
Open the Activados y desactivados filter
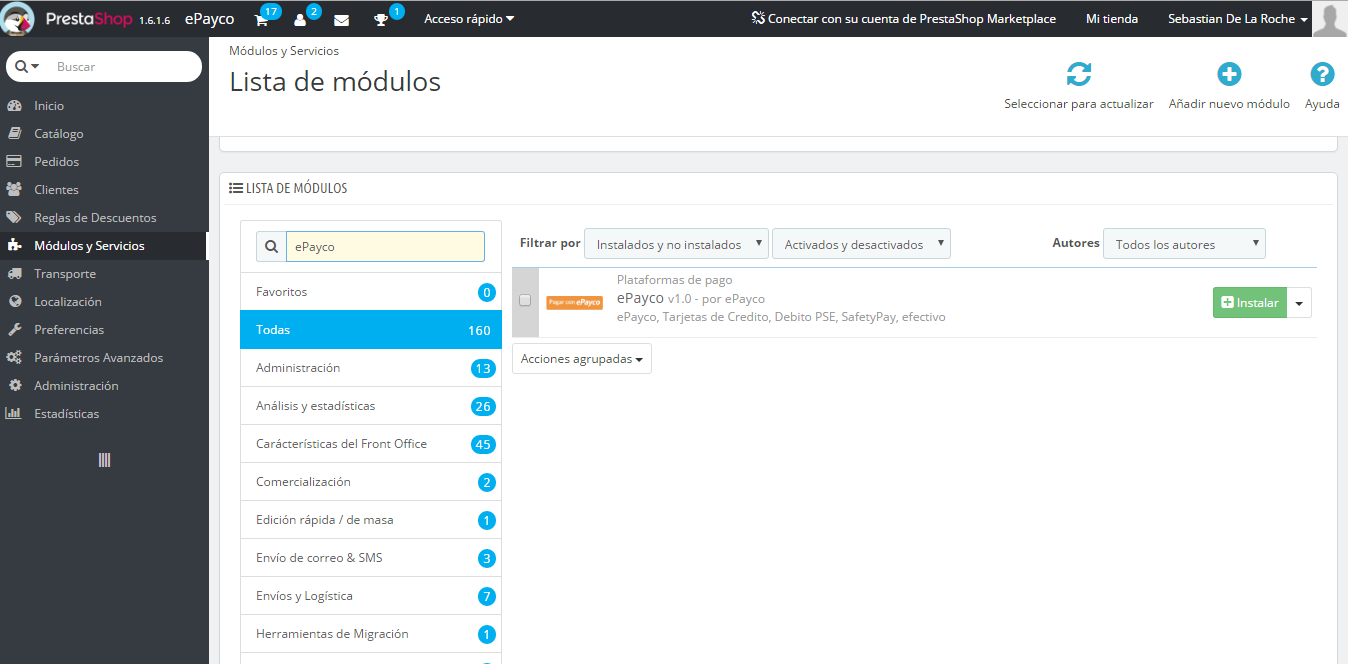[861, 244]
